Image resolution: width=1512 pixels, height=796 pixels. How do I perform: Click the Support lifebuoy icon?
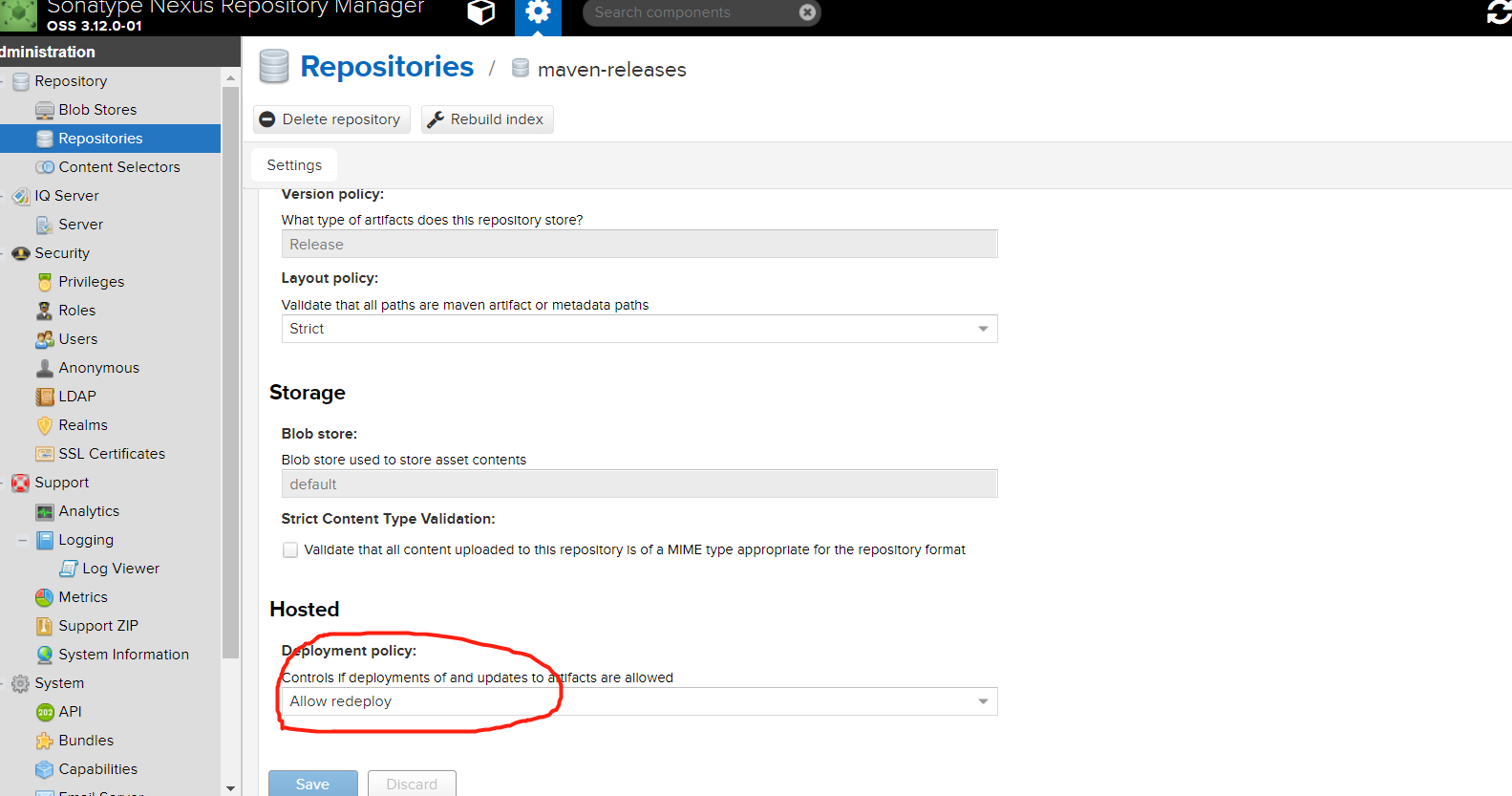[x=21, y=483]
